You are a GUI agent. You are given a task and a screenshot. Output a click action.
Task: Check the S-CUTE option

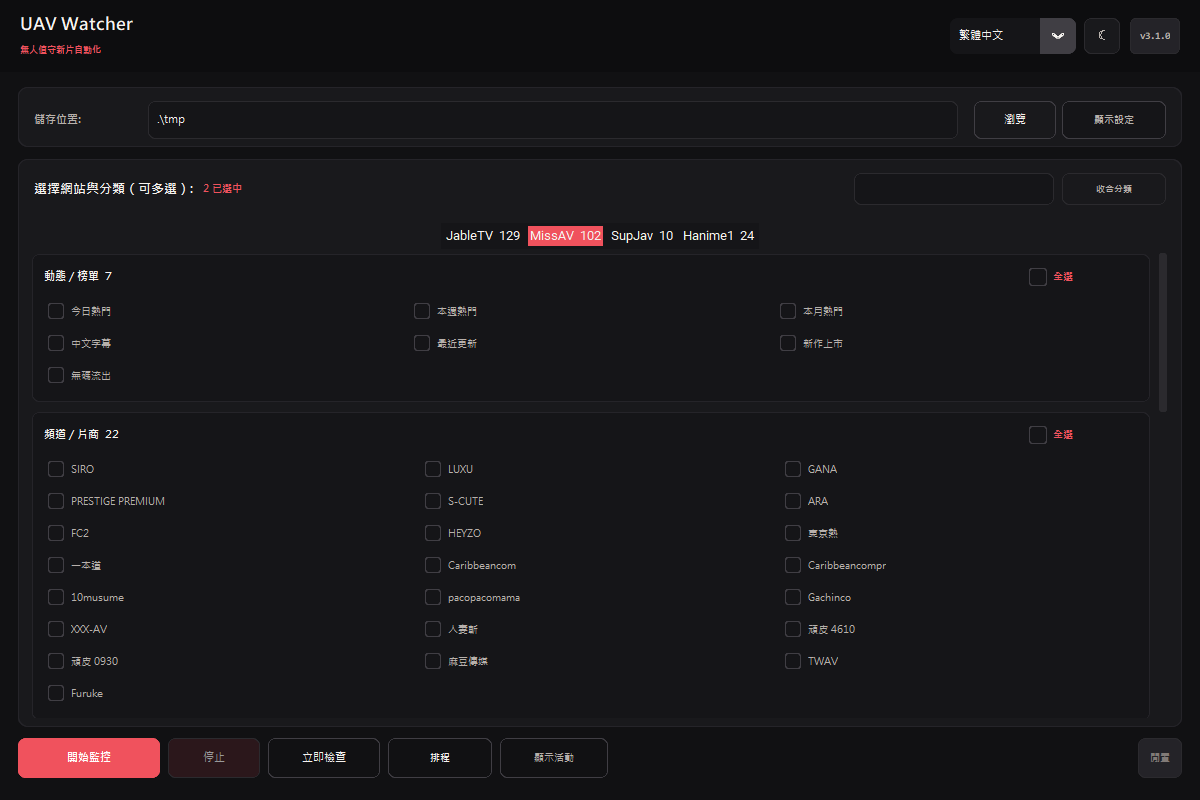point(433,501)
